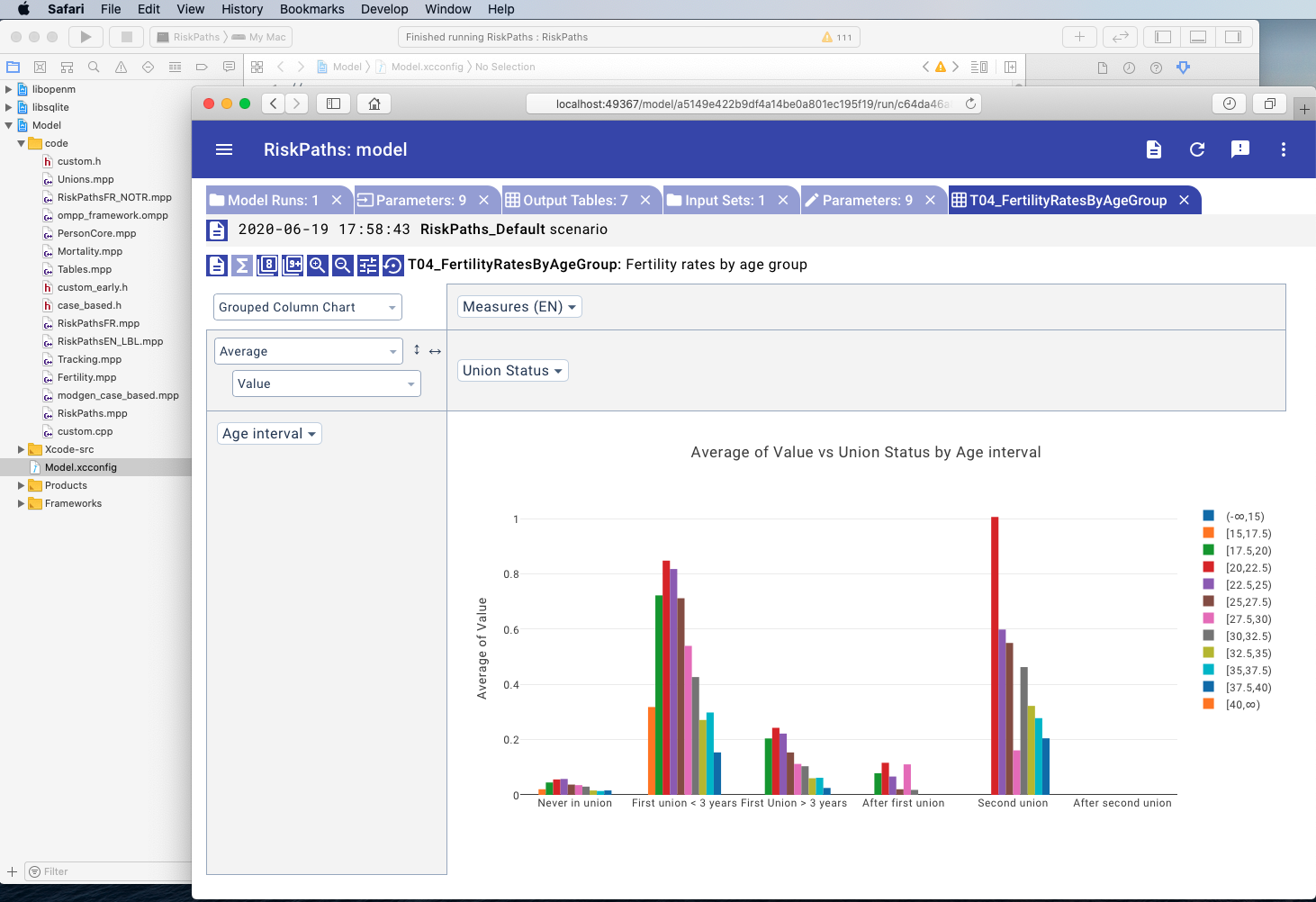The height and width of the screenshot is (902, 1316).
Task: Go back in Safari browser window
Action: click(274, 104)
